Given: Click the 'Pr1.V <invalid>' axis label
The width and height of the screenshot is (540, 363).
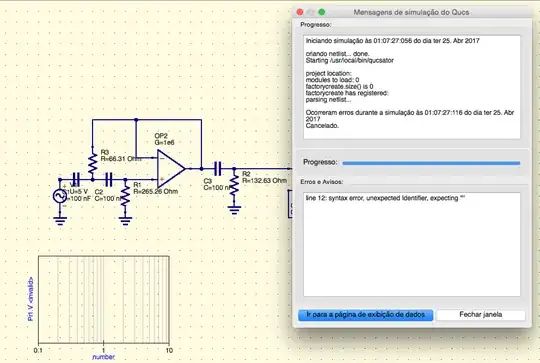Looking at the screenshot, I should (31, 299).
